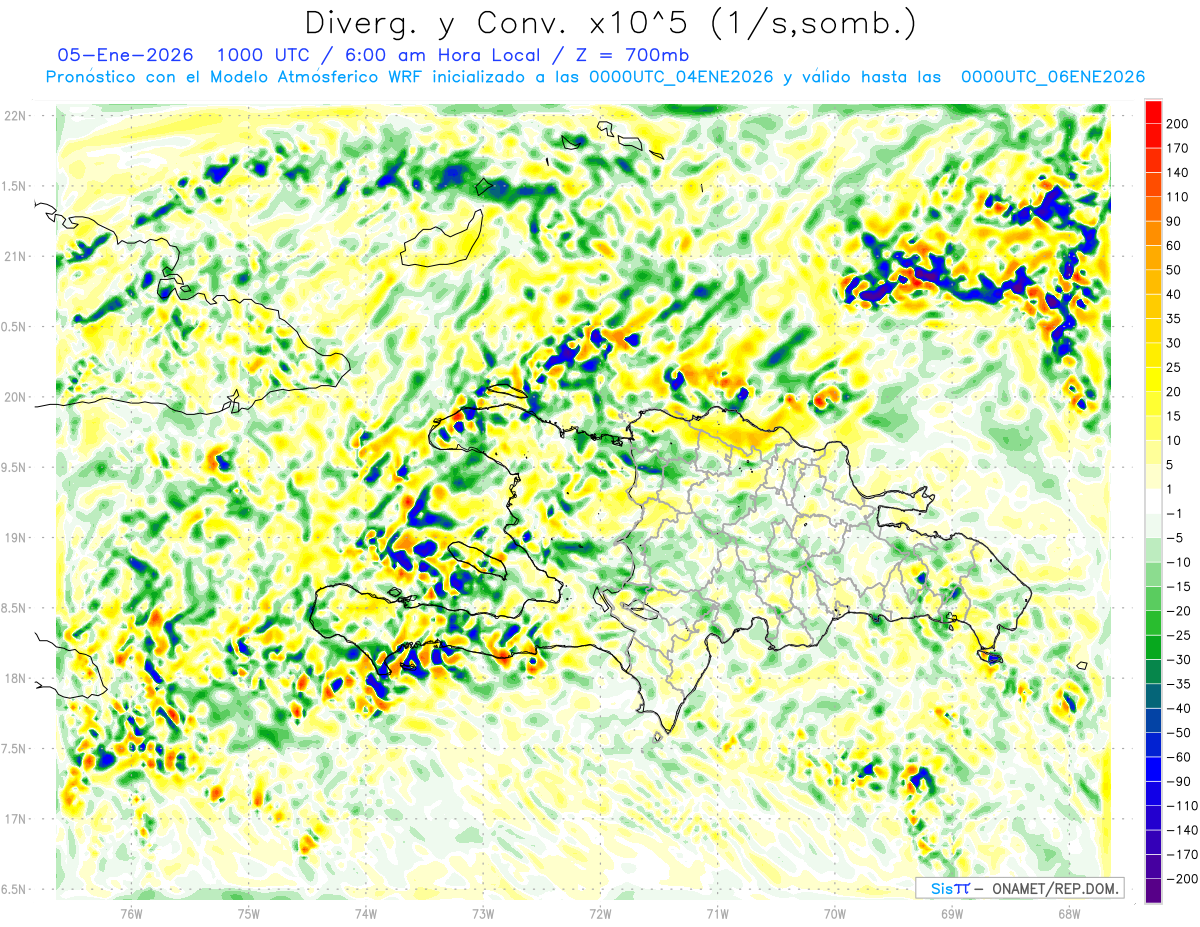The image size is (1200, 927).
Task: Click the latitude label "9.5N"
Action: (x=14, y=467)
